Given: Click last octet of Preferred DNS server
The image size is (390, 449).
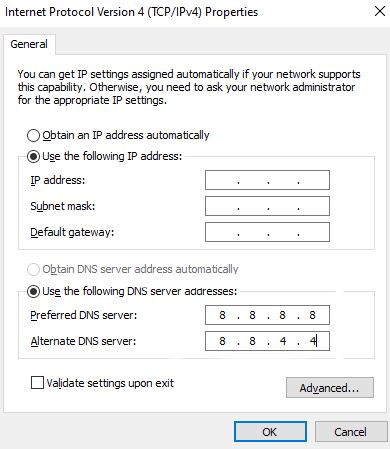Looking at the screenshot, I should [x=312, y=315].
